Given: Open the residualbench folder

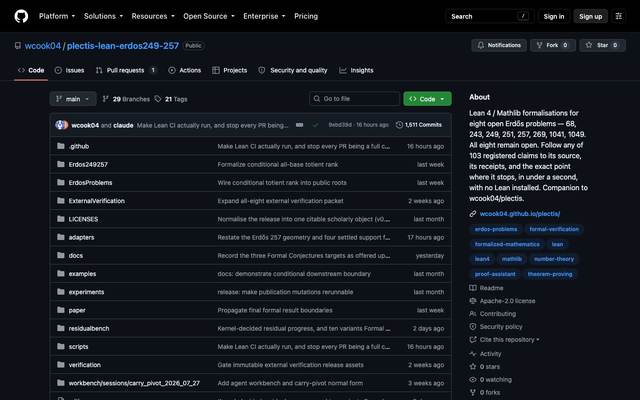Looking at the screenshot, I should tap(89, 329).
